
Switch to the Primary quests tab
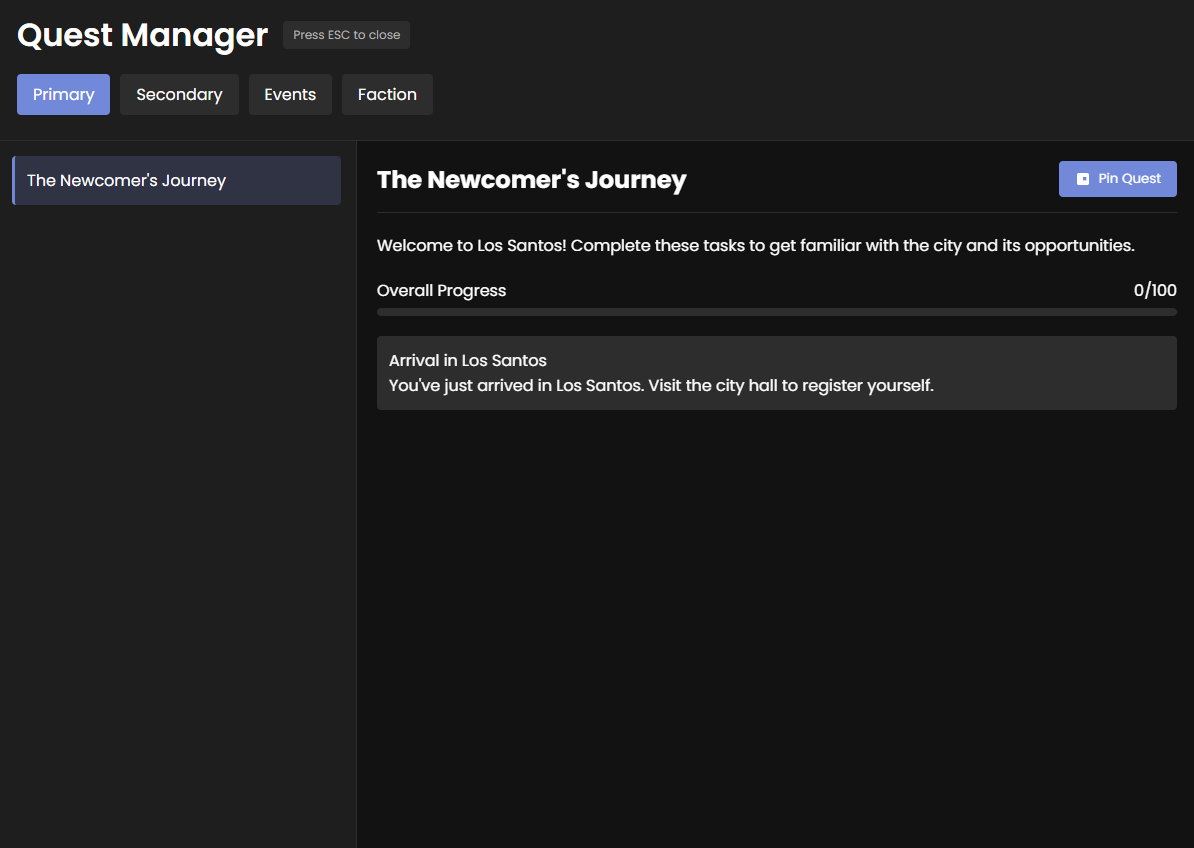[x=63, y=94]
